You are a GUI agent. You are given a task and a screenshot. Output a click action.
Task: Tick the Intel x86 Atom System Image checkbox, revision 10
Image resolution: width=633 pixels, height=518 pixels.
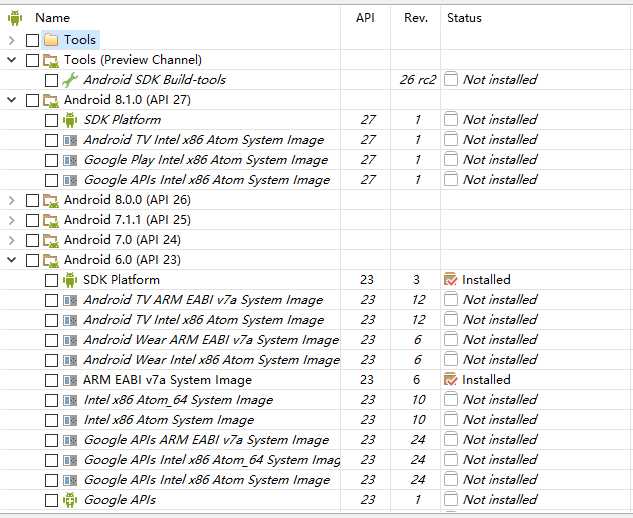click(x=51, y=420)
